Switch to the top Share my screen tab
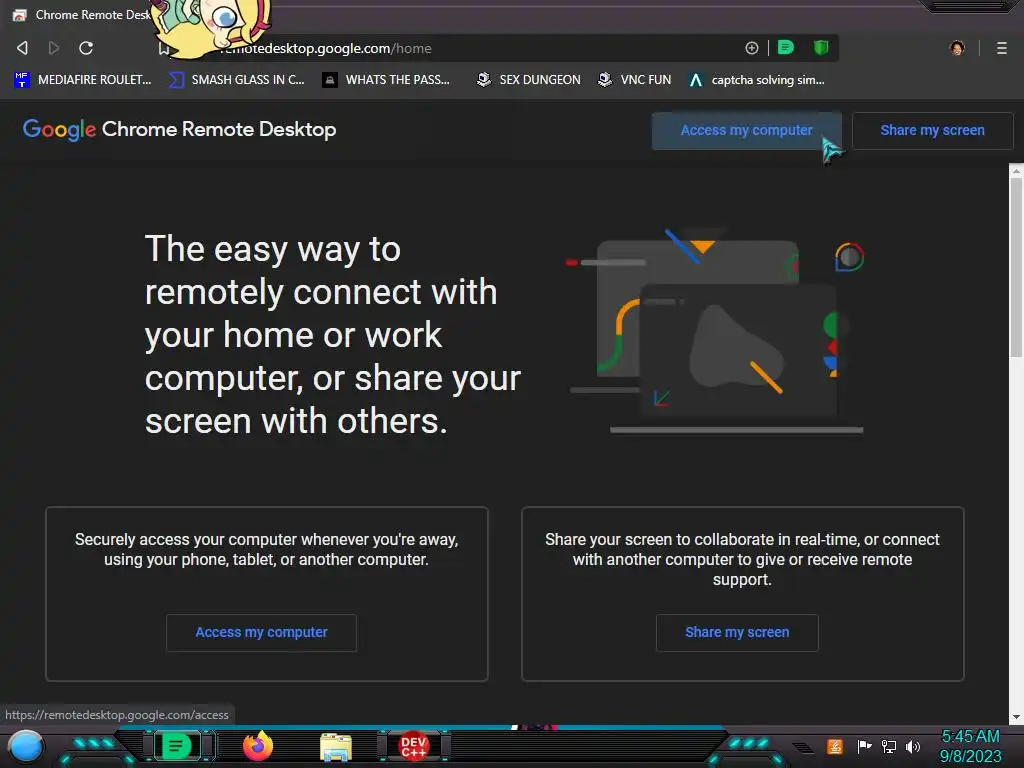1024x768 pixels. point(932,130)
